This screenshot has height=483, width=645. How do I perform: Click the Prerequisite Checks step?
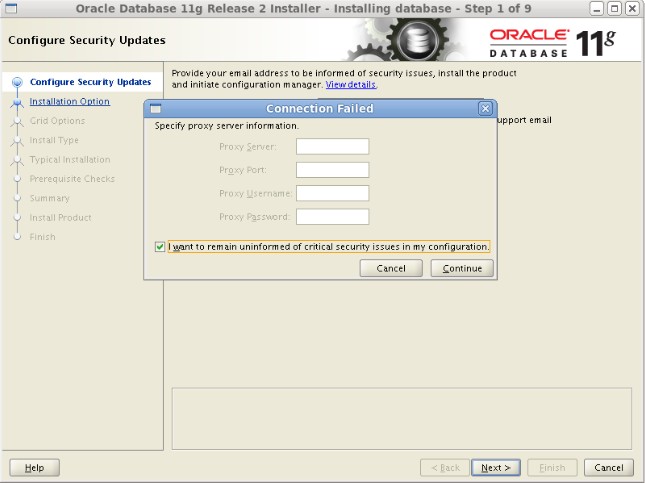tap(72, 179)
